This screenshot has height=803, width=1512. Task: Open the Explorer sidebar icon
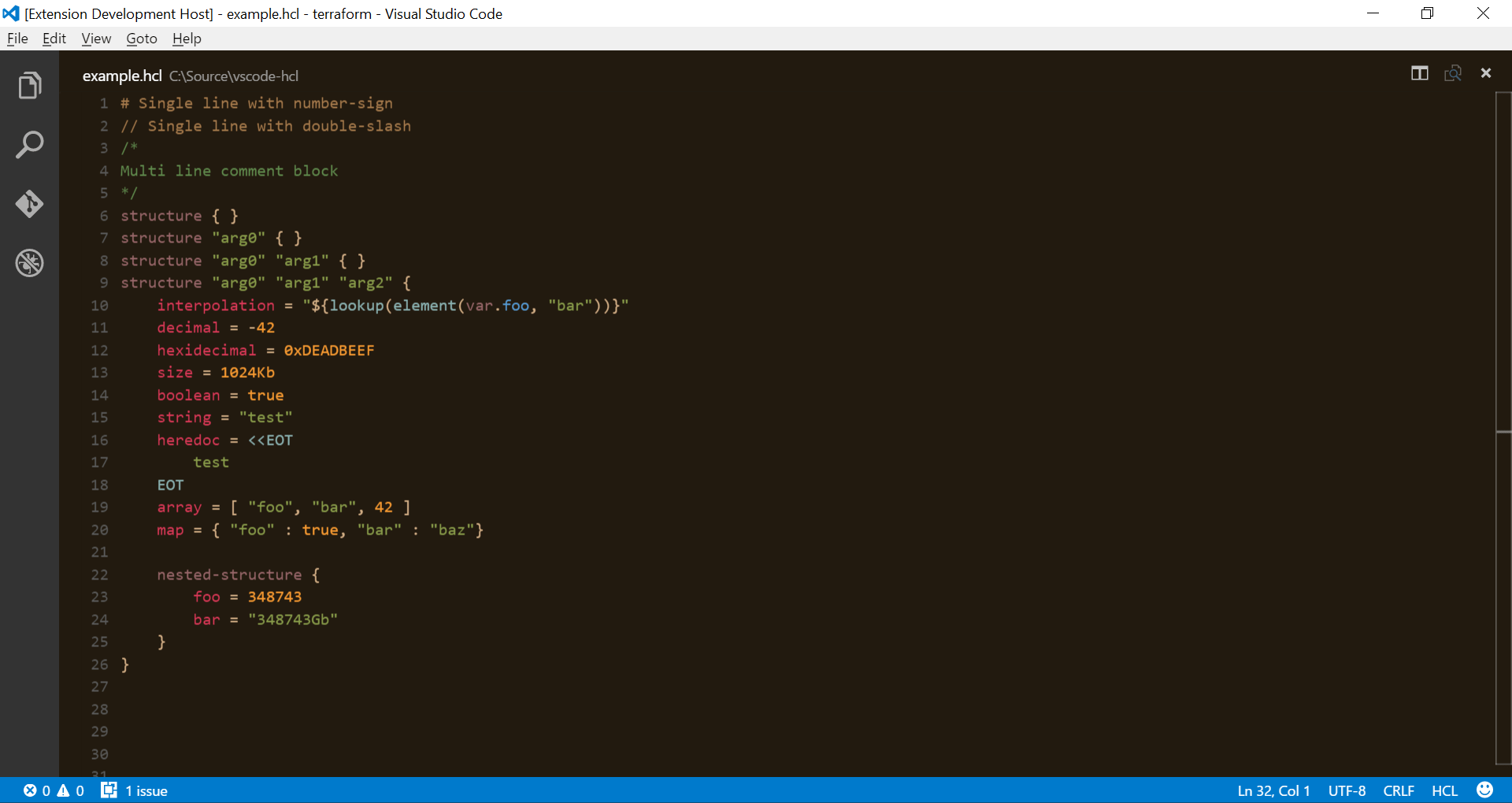[29, 85]
